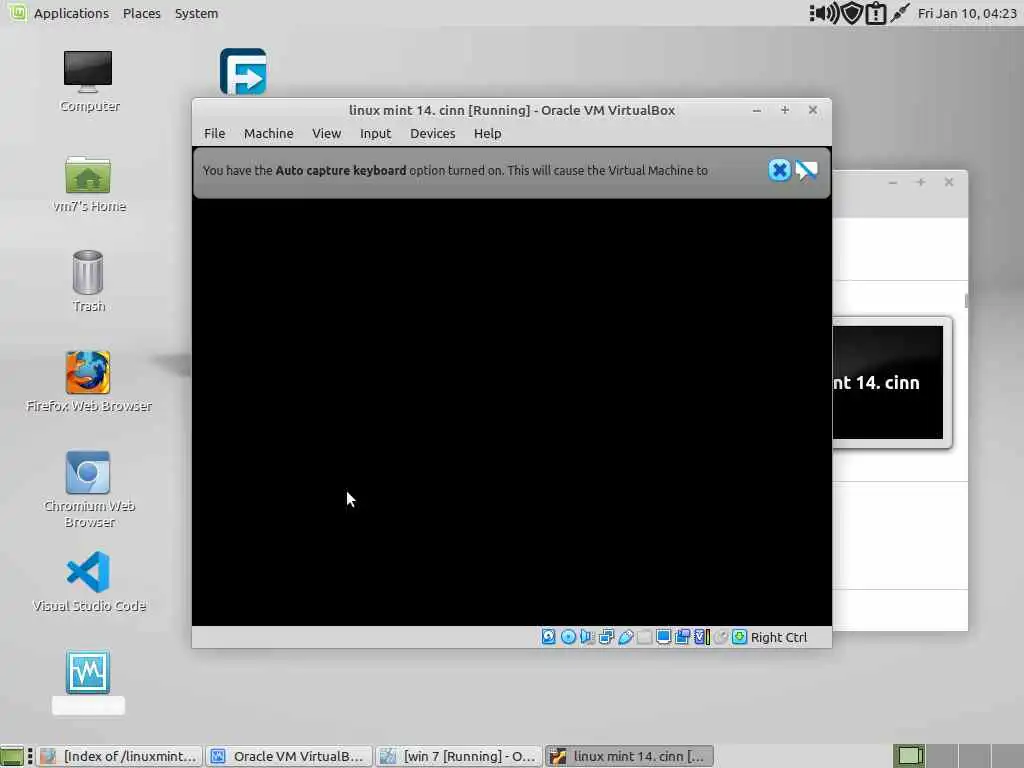Click the Auto capture keyboard notification text

[455, 170]
